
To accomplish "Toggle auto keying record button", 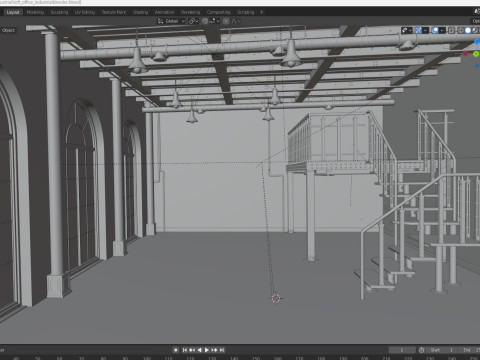I will [x=176, y=350].
